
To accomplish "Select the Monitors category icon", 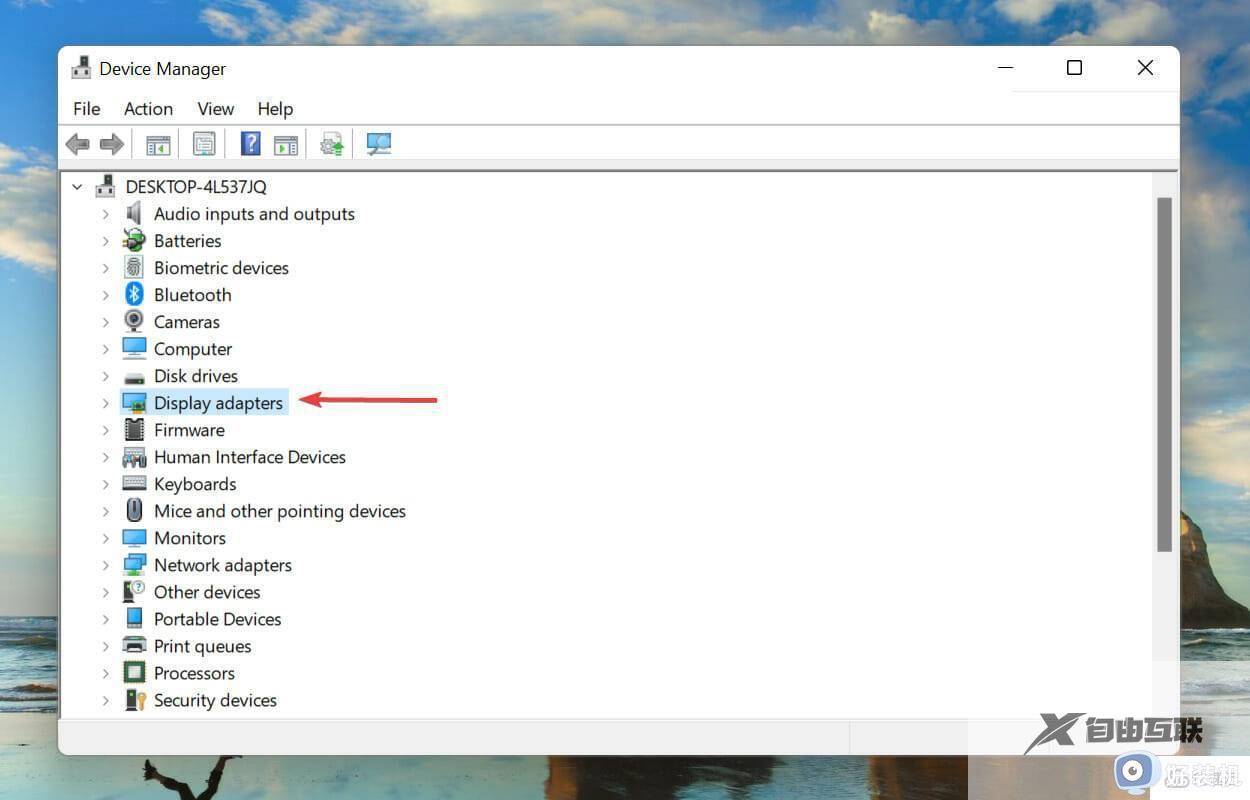I will pyautogui.click(x=135, y=537).
